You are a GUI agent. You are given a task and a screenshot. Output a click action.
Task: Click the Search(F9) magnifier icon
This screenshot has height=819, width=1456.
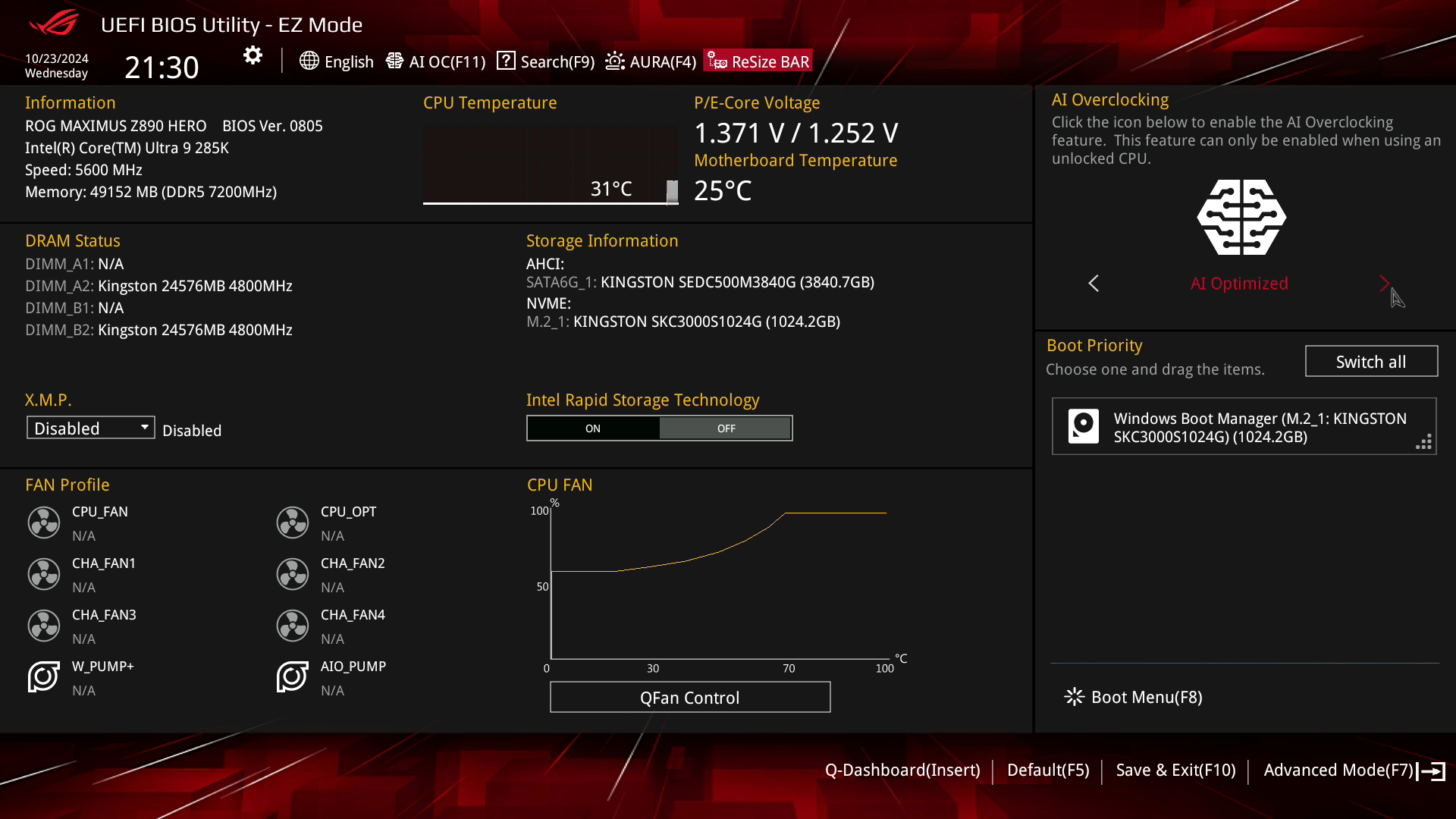click(x=506, y=61)
